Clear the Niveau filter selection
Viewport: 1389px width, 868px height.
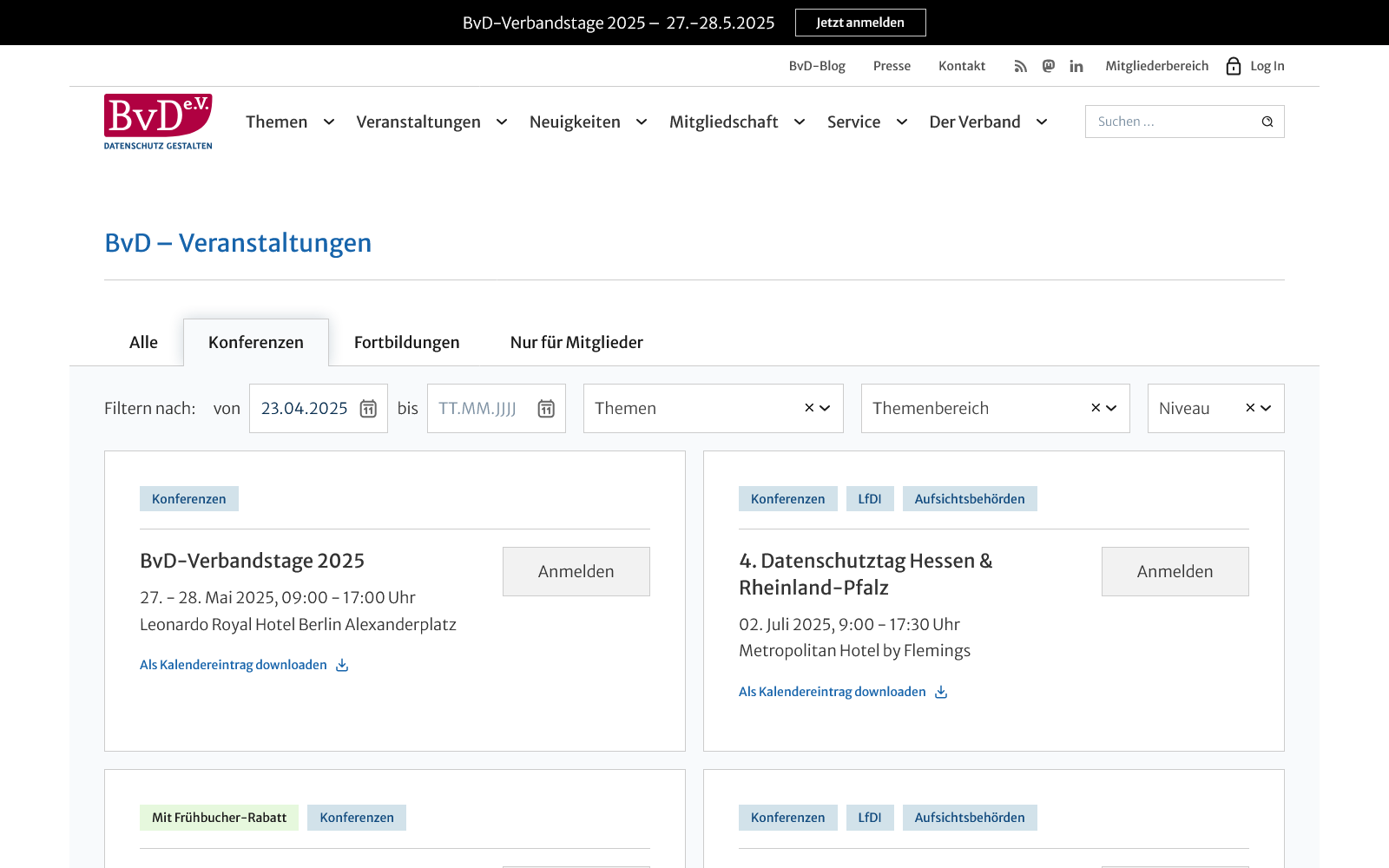click(x=1250, y=408)
